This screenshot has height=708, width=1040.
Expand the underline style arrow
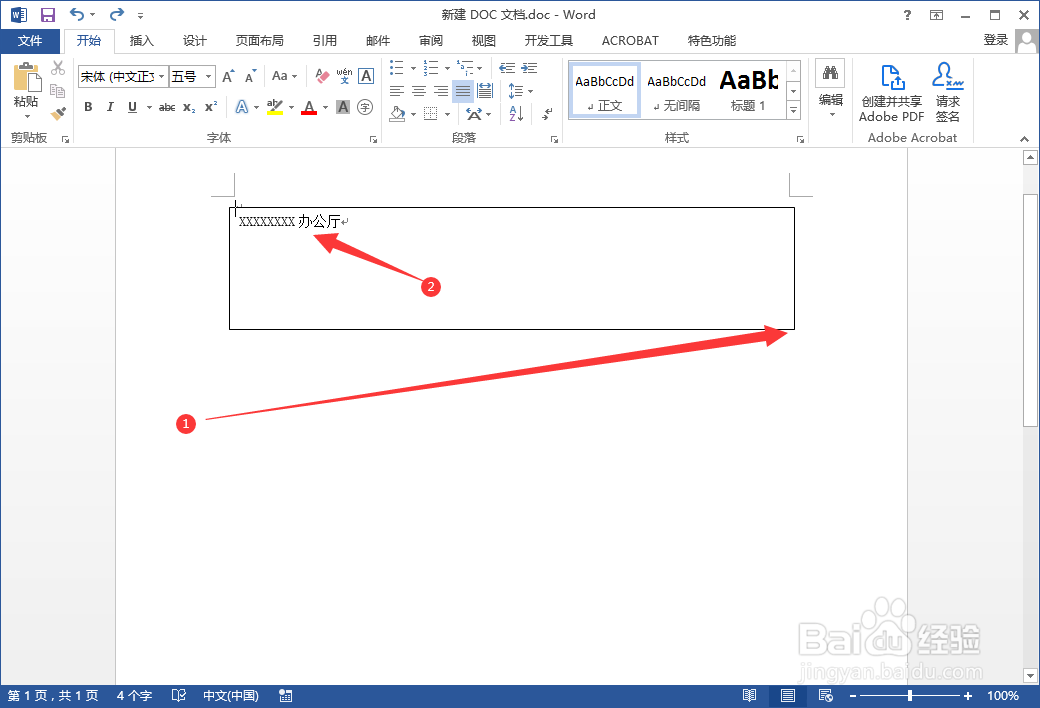point(149,107)
